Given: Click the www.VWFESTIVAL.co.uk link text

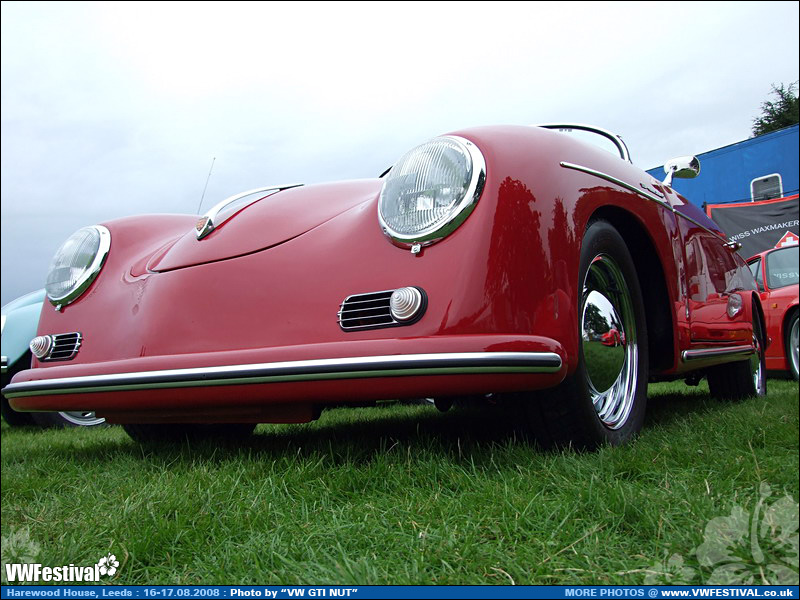Looking at the screenshot, I should pyautogui.click(x=727, y=593).
